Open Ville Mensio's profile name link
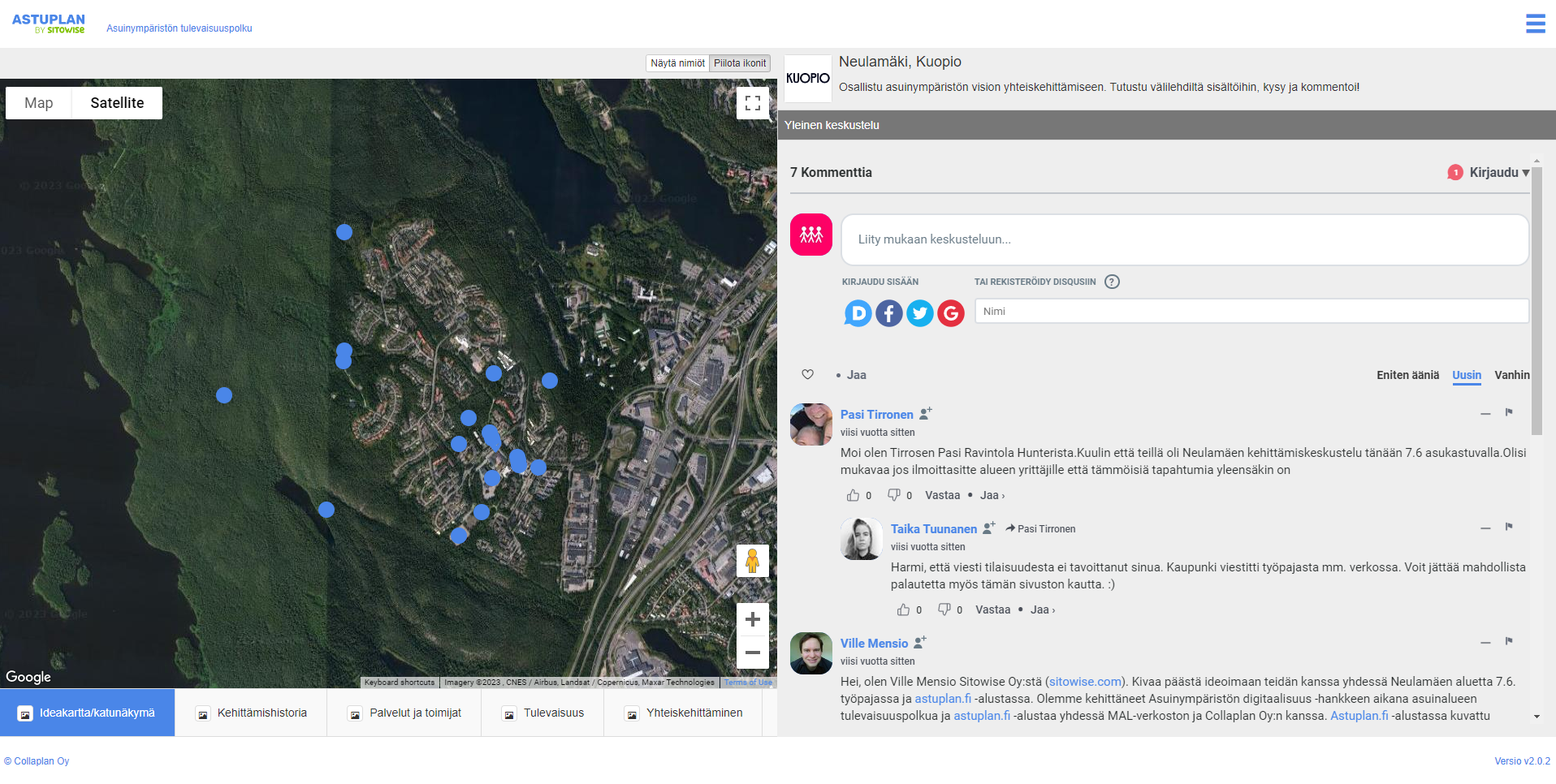The width and height of the screenshot is (1556, 784). [x=874, y=644]
